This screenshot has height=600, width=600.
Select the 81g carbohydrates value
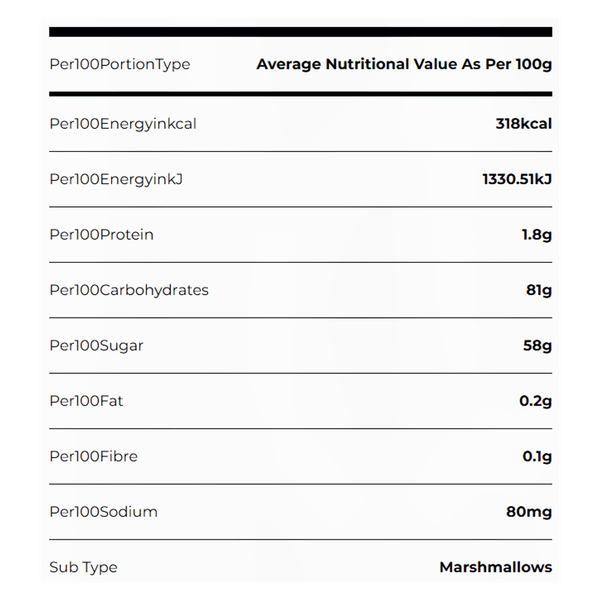(x=539, y=290)
